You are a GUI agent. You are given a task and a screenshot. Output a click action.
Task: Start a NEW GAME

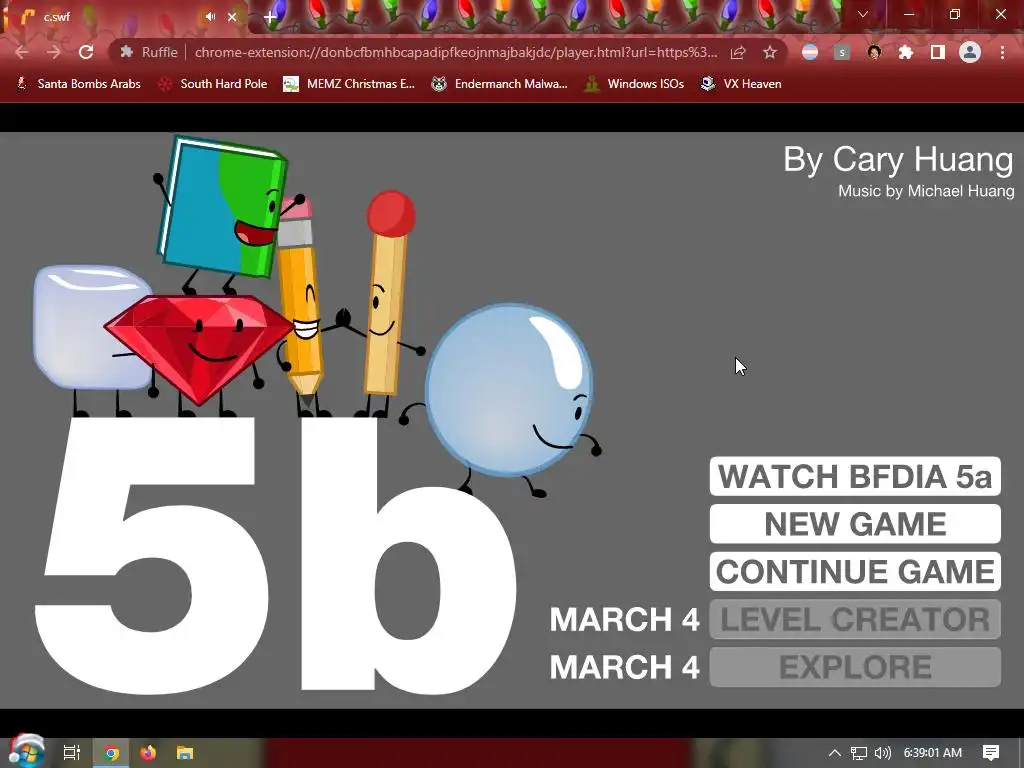tap(855, 524)
